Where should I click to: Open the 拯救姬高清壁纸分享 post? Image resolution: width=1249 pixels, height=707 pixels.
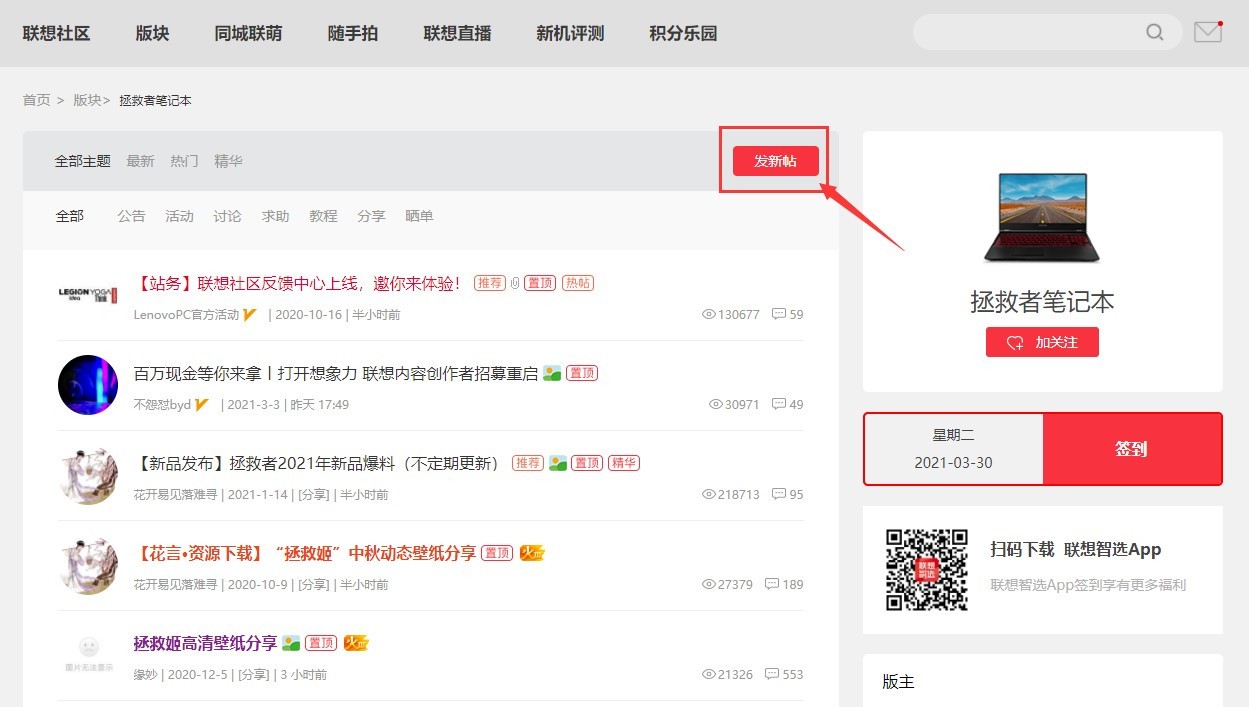(205, 643)
